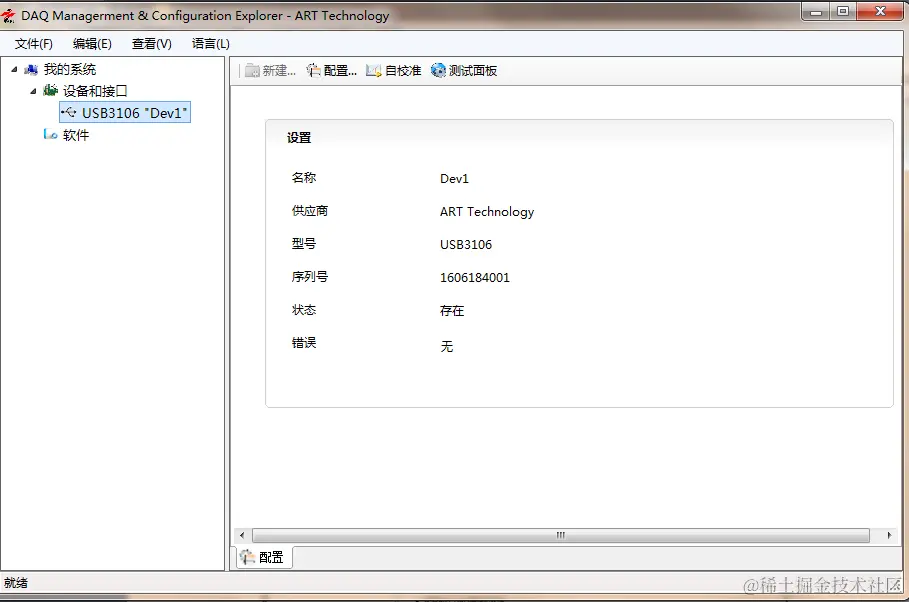
Task: Click the scrollbar left arrow
Action: [x=242, y=535]
